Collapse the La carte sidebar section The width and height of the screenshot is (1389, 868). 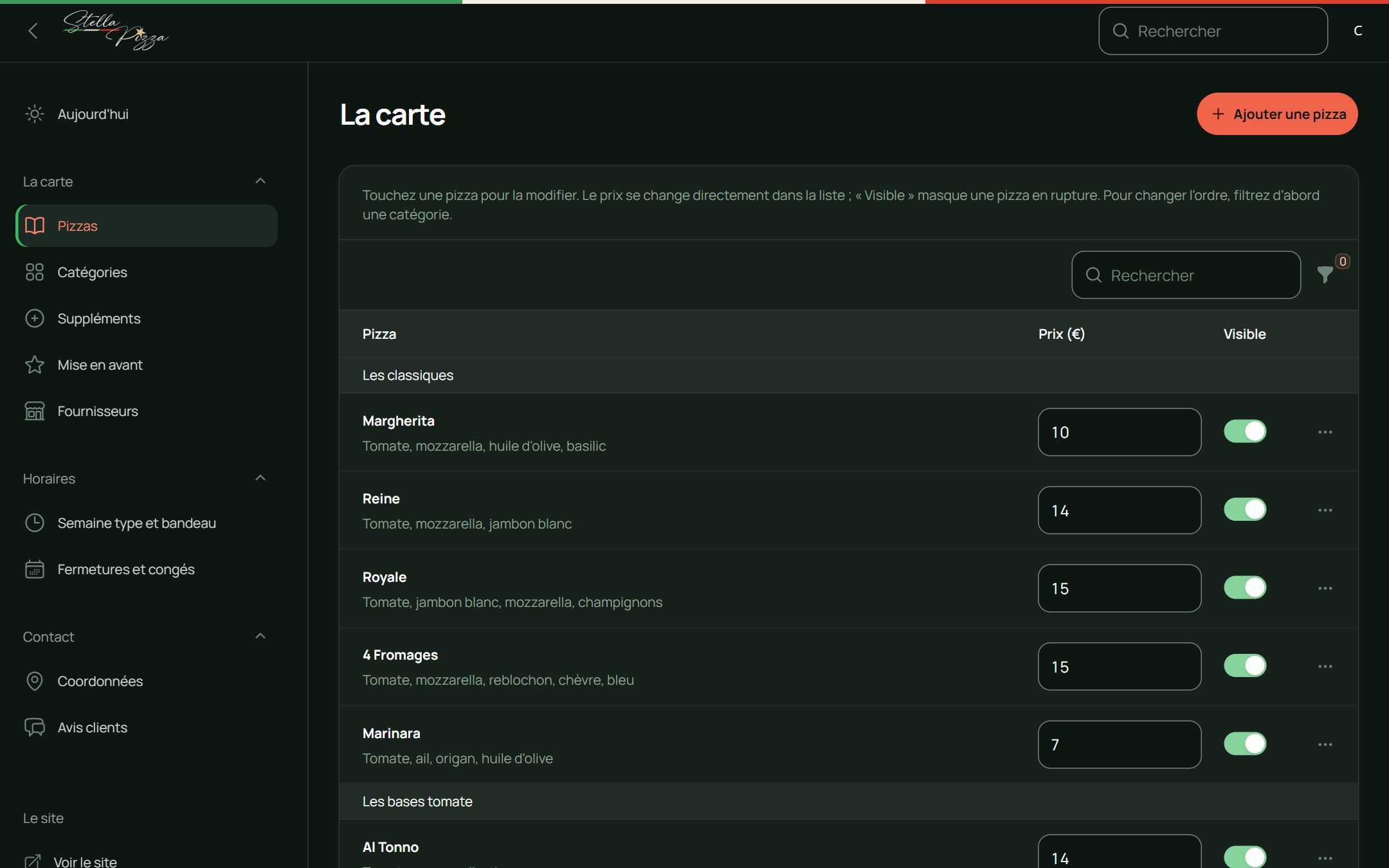(x=260, y=181)
